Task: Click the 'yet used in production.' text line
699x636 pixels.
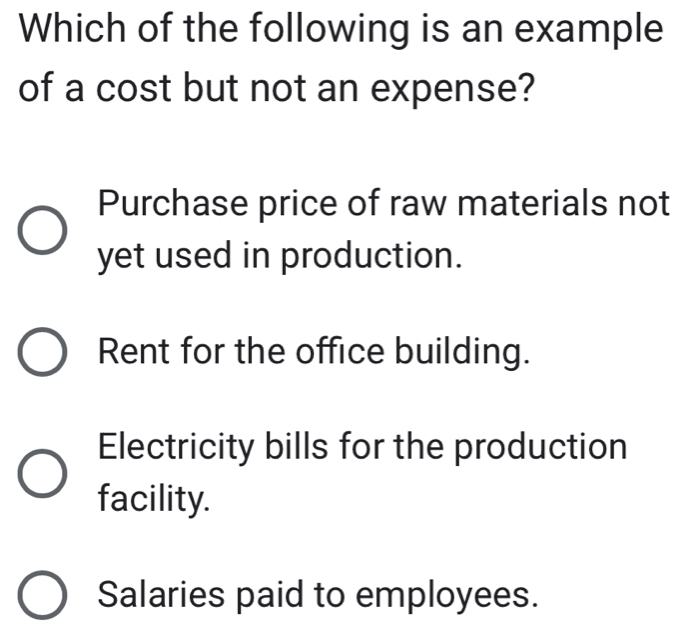Action: click(280, 256)
